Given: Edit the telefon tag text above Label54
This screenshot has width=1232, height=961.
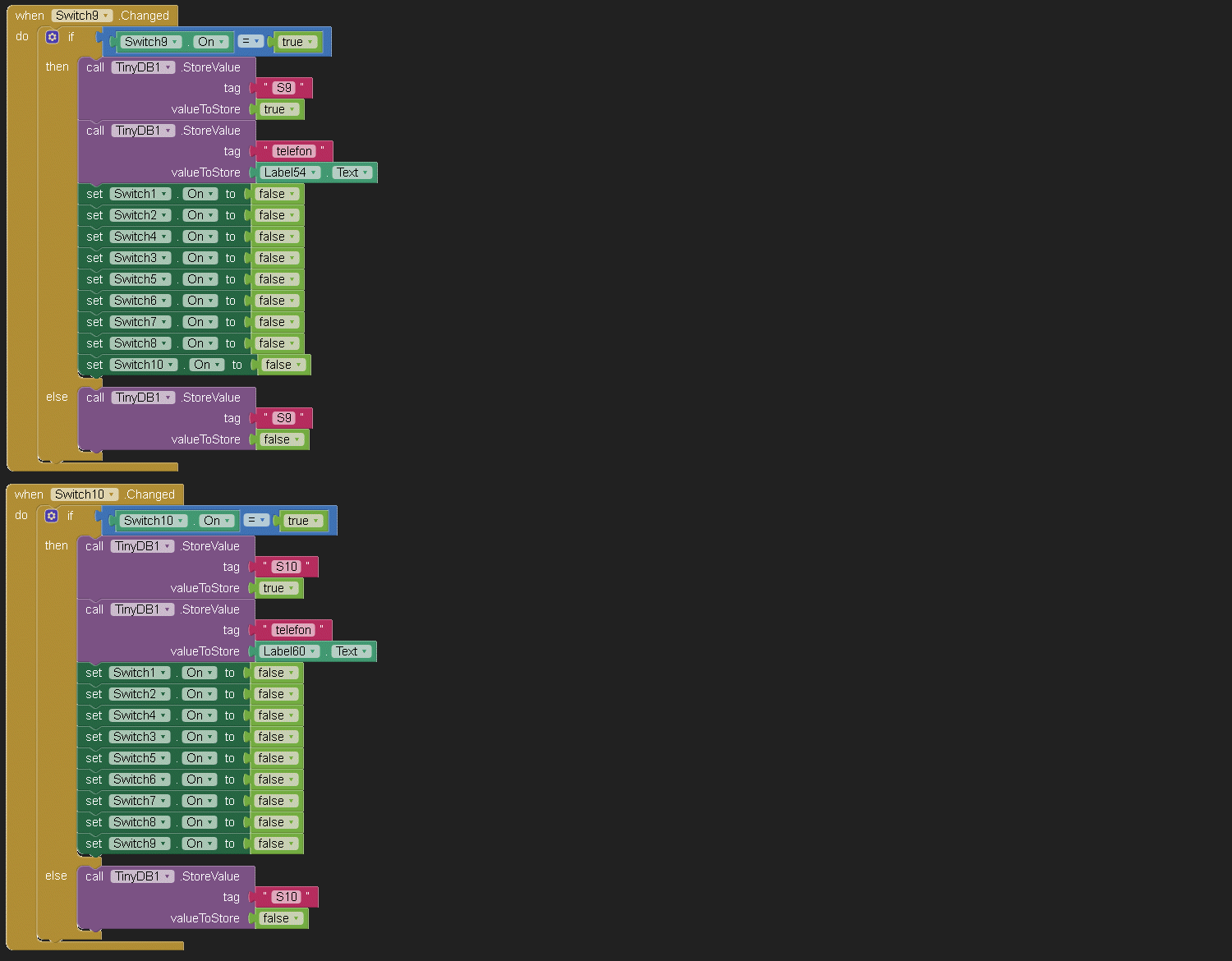Looking at the screenshot, I should click(x=294, y=151).
